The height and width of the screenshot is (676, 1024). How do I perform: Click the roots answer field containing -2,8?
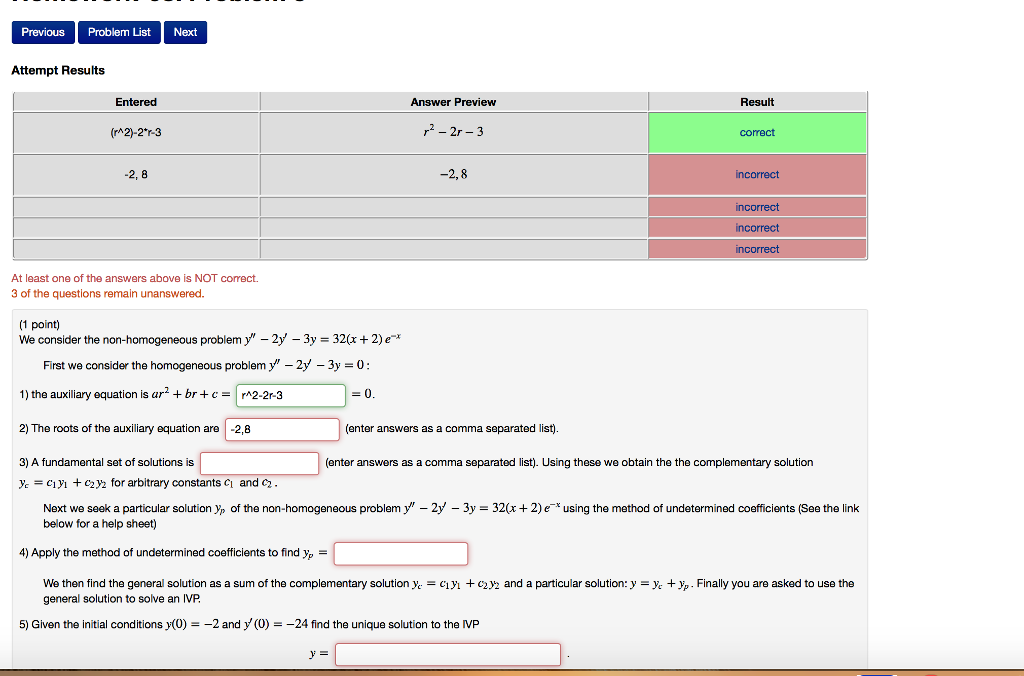(281, 428)
